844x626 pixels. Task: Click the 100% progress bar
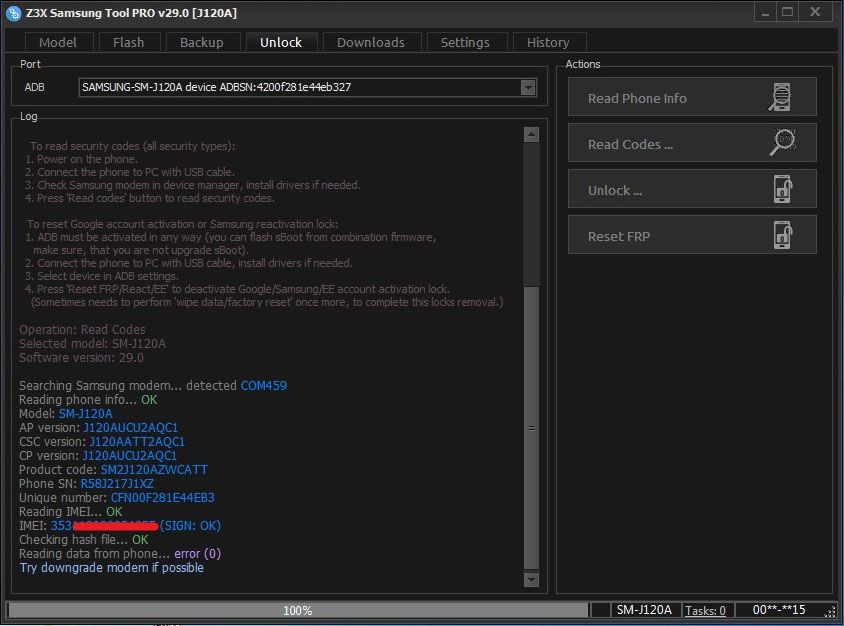click(x=298, y=610)
